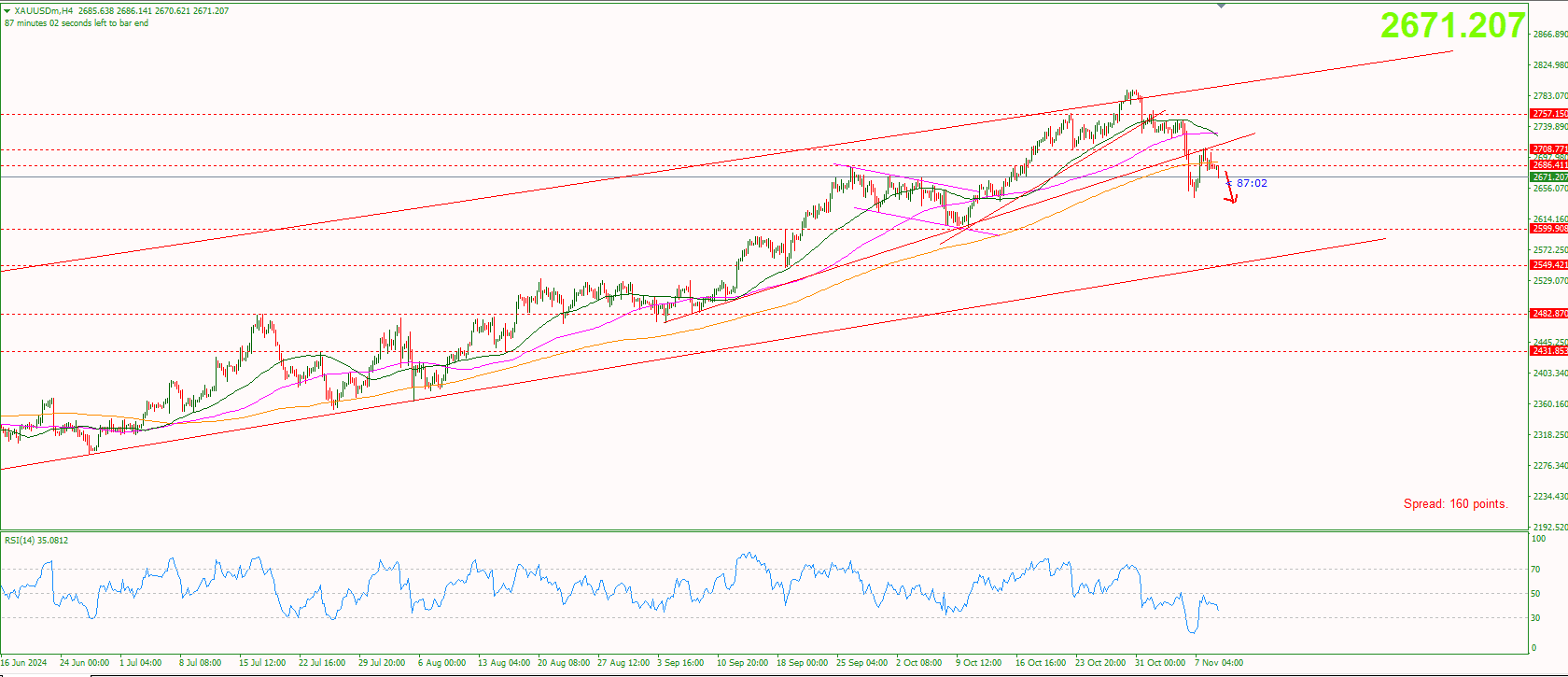Click the 2783.070 price scale label

[x=1550, y=96]
